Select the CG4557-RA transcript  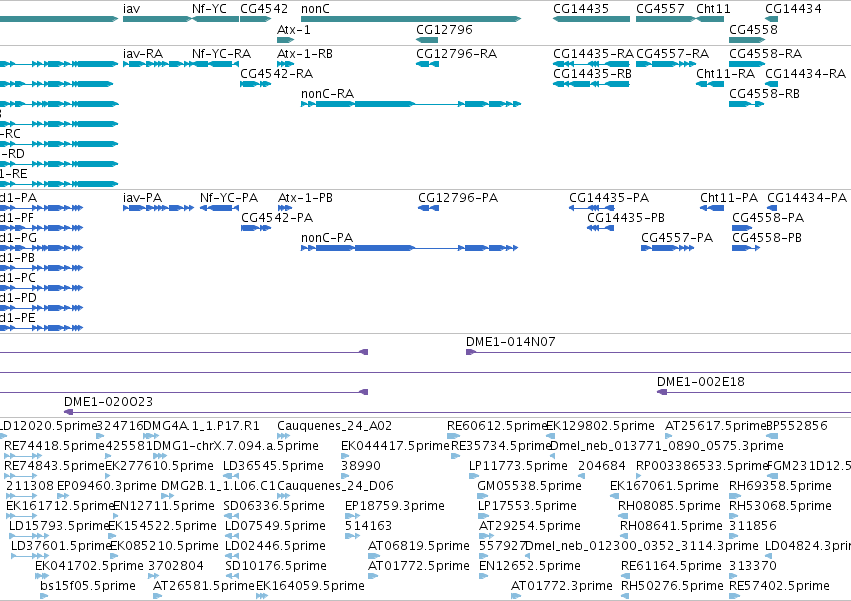(x=665, y=64)
